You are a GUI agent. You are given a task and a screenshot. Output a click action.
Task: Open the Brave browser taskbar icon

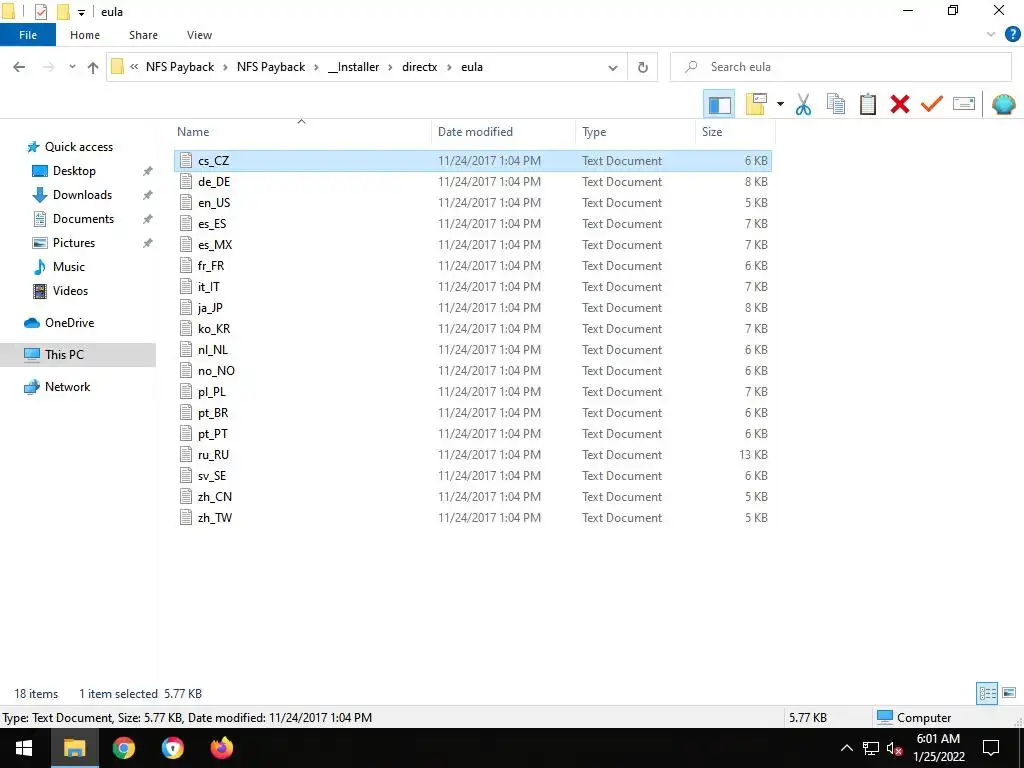click(172, 748)
